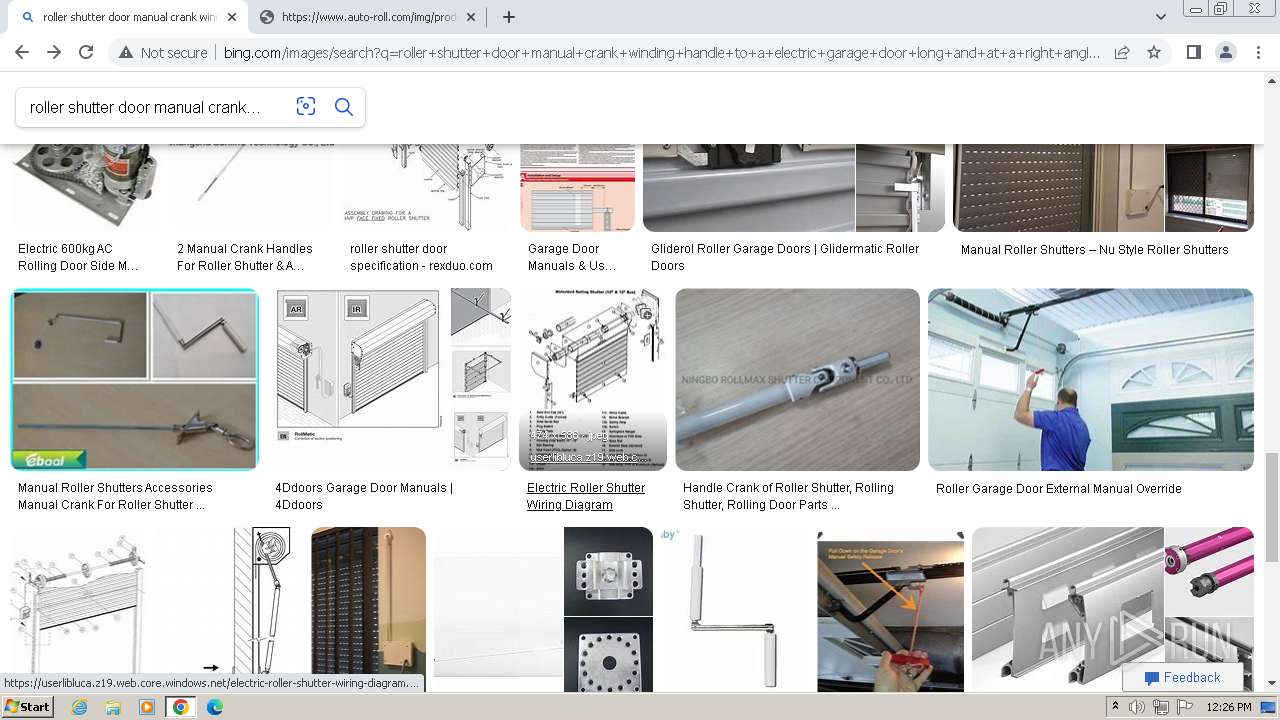This screenshot has height=720, width=1280.
Task: Click Handle Crank of Roller Shutter caption
Action: click(x=788, y=496)
